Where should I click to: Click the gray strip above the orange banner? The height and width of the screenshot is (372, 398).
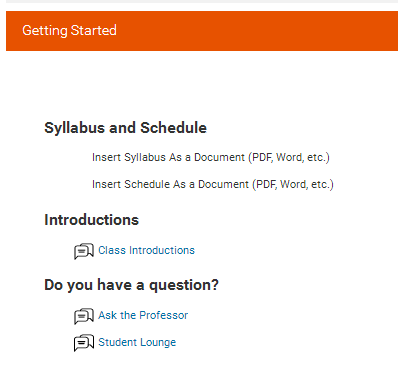[202, 1]
